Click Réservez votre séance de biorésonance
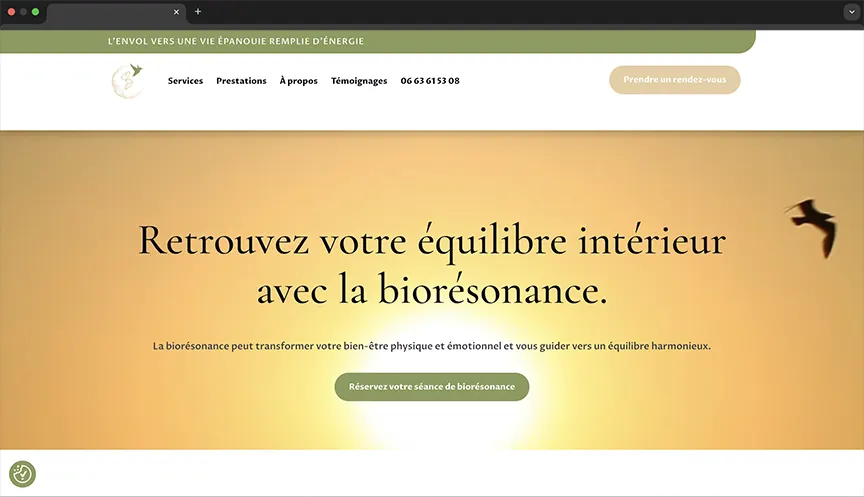 tap(432, 387)
